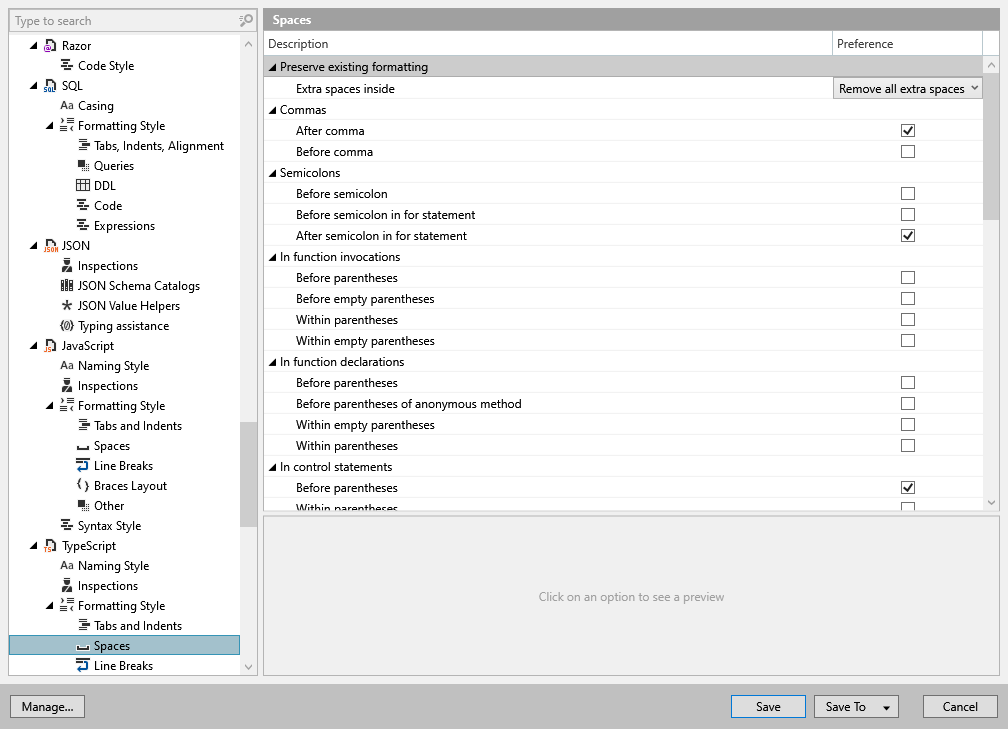Open the Save To dropdown arrow
1008x729 pixels.
[x=886, y=707]
